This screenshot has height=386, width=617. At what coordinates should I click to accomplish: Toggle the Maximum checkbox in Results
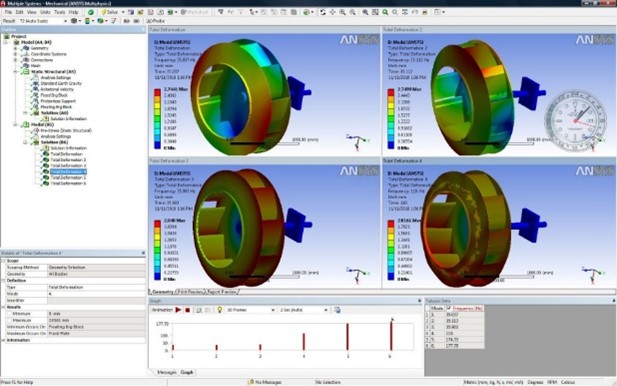coord(9,320)
